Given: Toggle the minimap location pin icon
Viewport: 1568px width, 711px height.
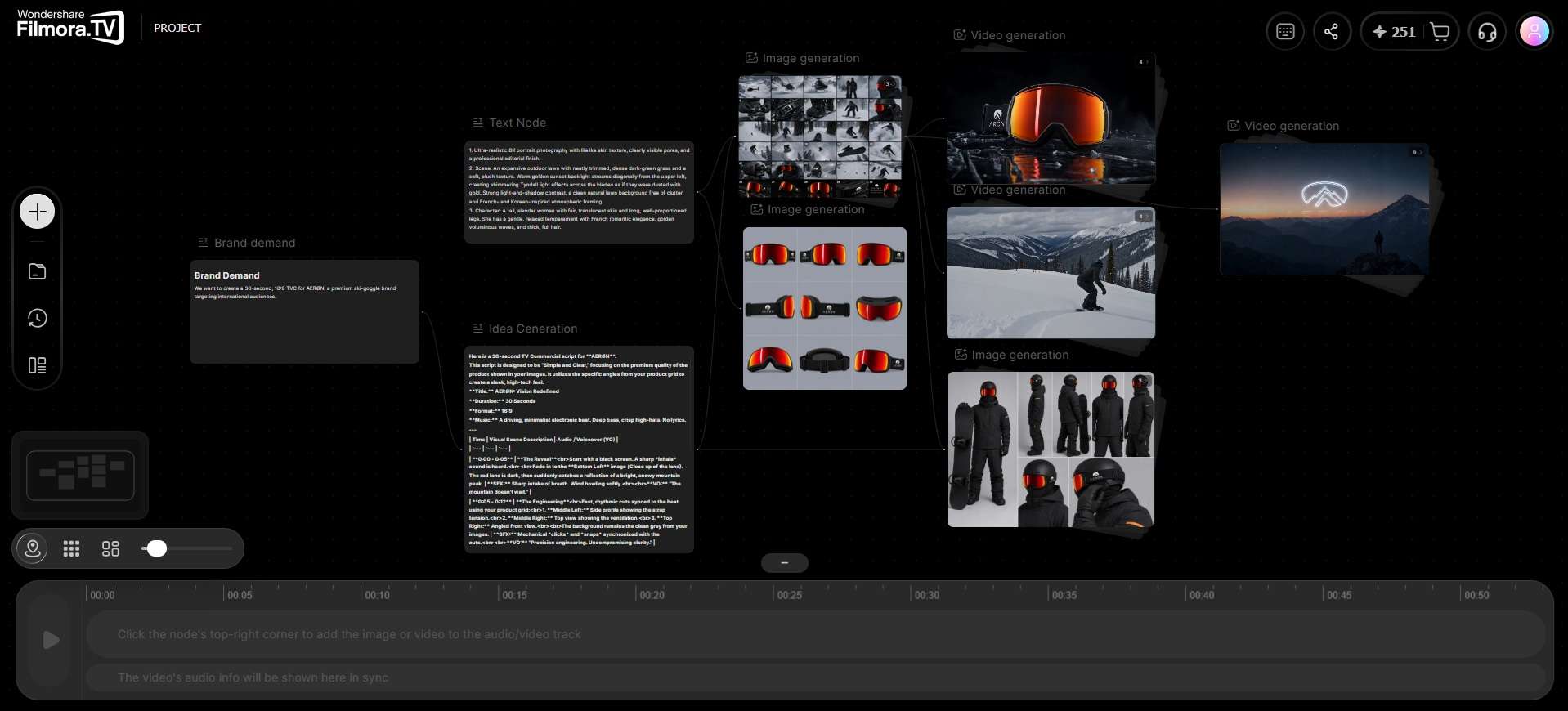Looking at the screenshot, I should pos(33,548).
